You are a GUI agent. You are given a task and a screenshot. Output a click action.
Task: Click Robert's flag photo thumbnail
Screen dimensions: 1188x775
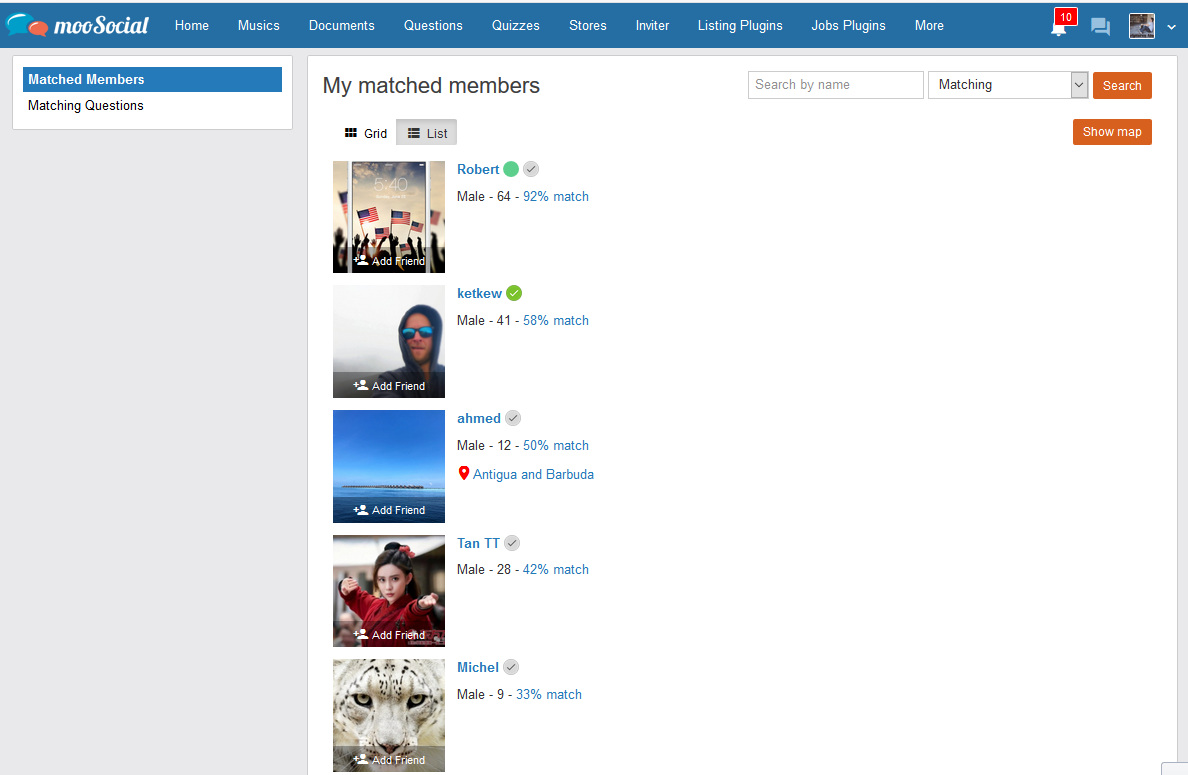coord(389,217)
